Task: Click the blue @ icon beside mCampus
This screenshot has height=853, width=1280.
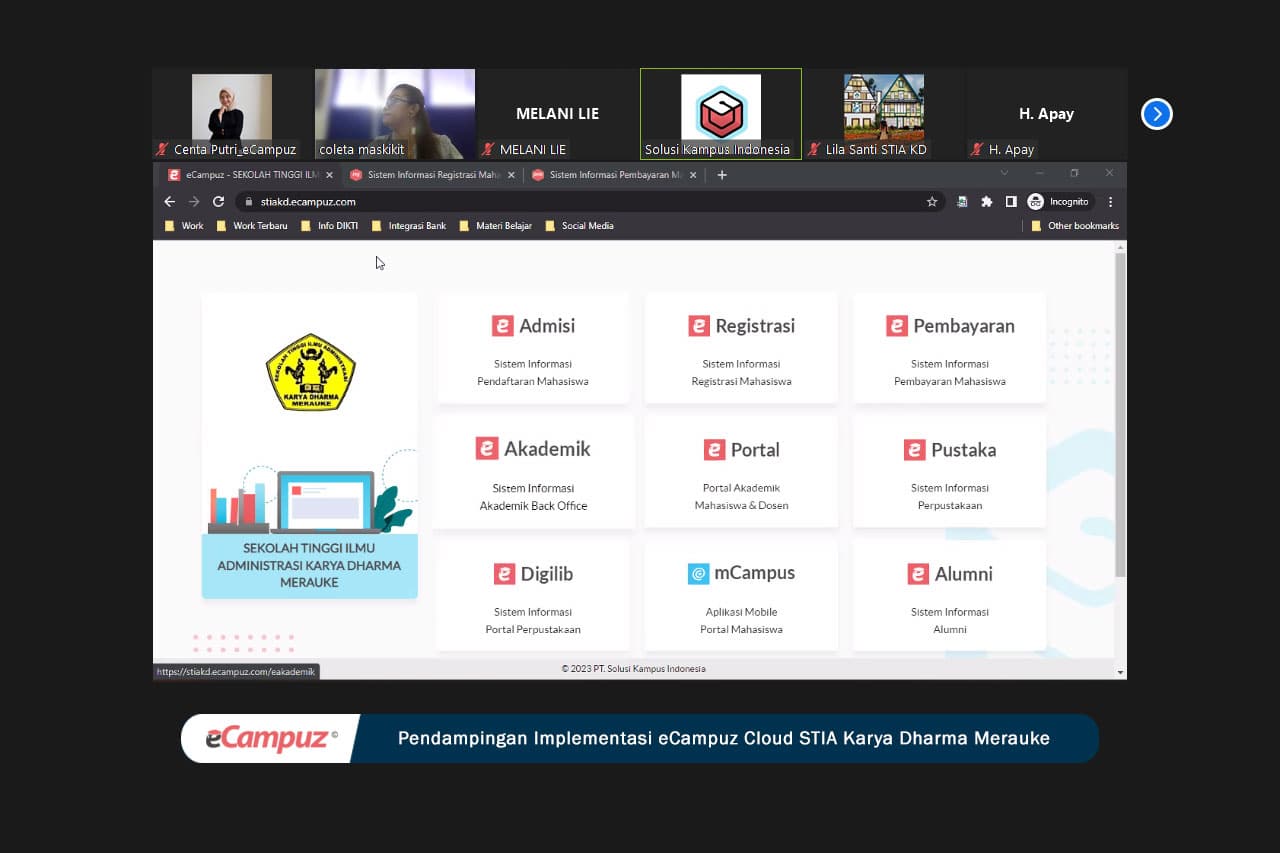Action: tap(698, 574)
